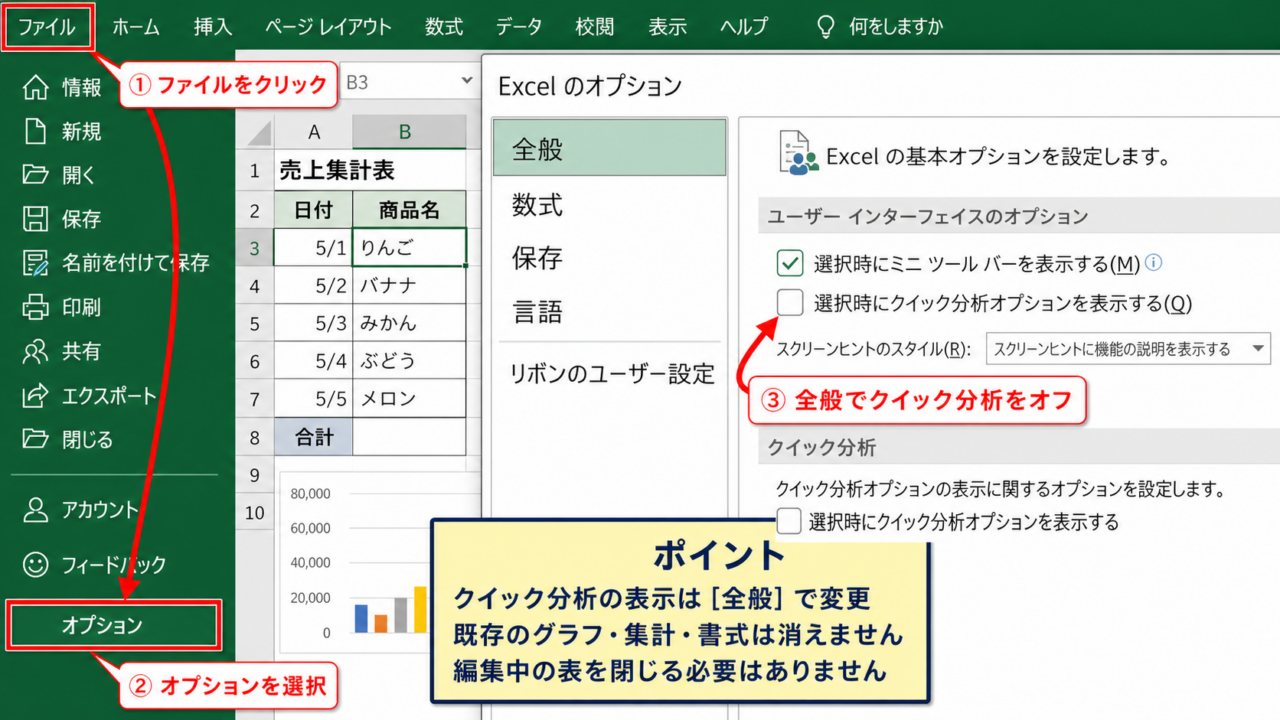1280x720 pixels.
Task: Toggle the checkbox under クイック分析 section
Action: point(789,520)
